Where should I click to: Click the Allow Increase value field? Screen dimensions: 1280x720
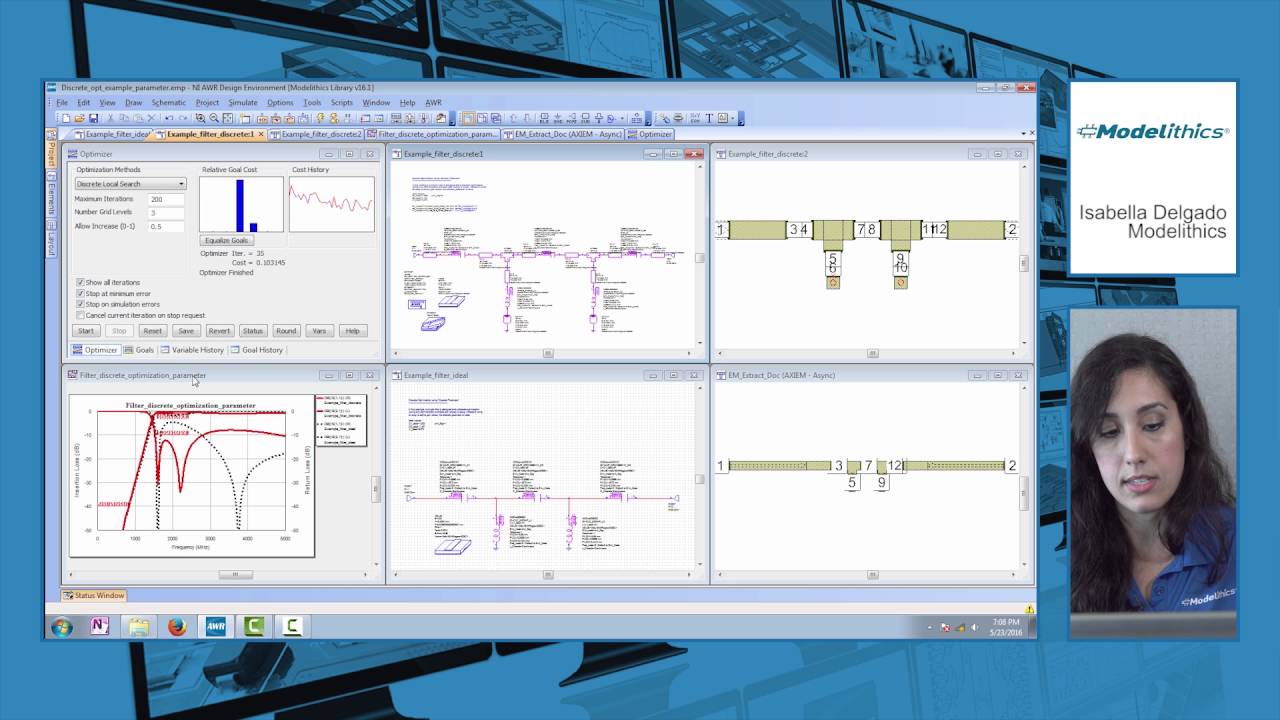pos(166,226)
